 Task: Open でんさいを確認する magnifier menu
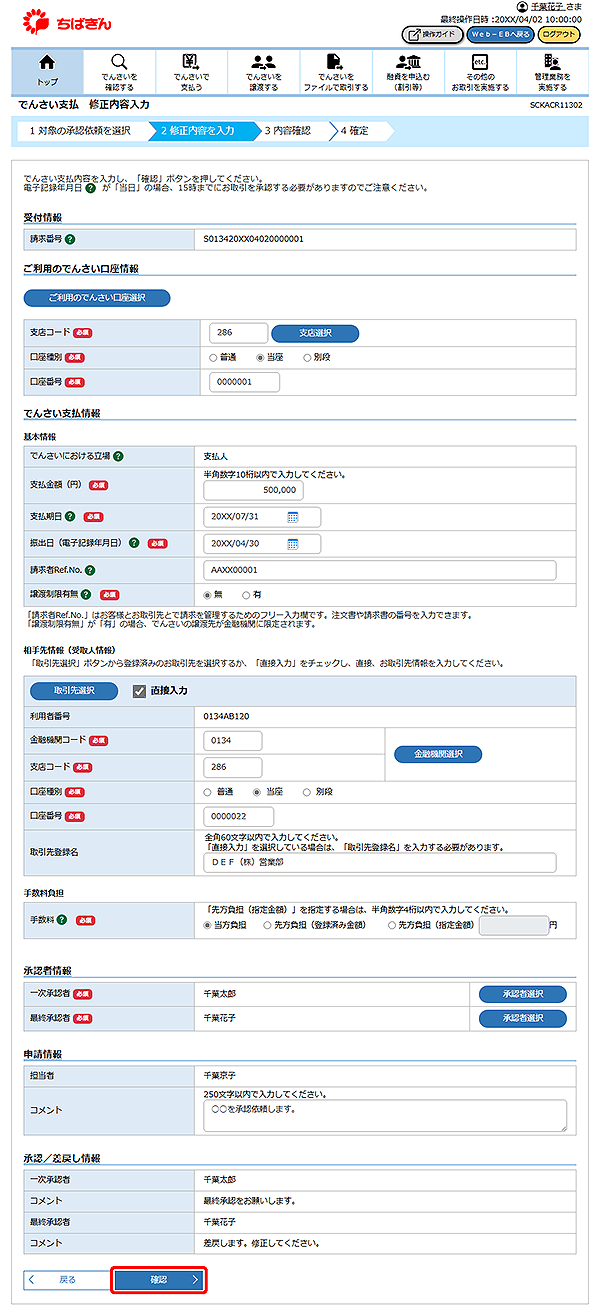(x=119, y=70)
